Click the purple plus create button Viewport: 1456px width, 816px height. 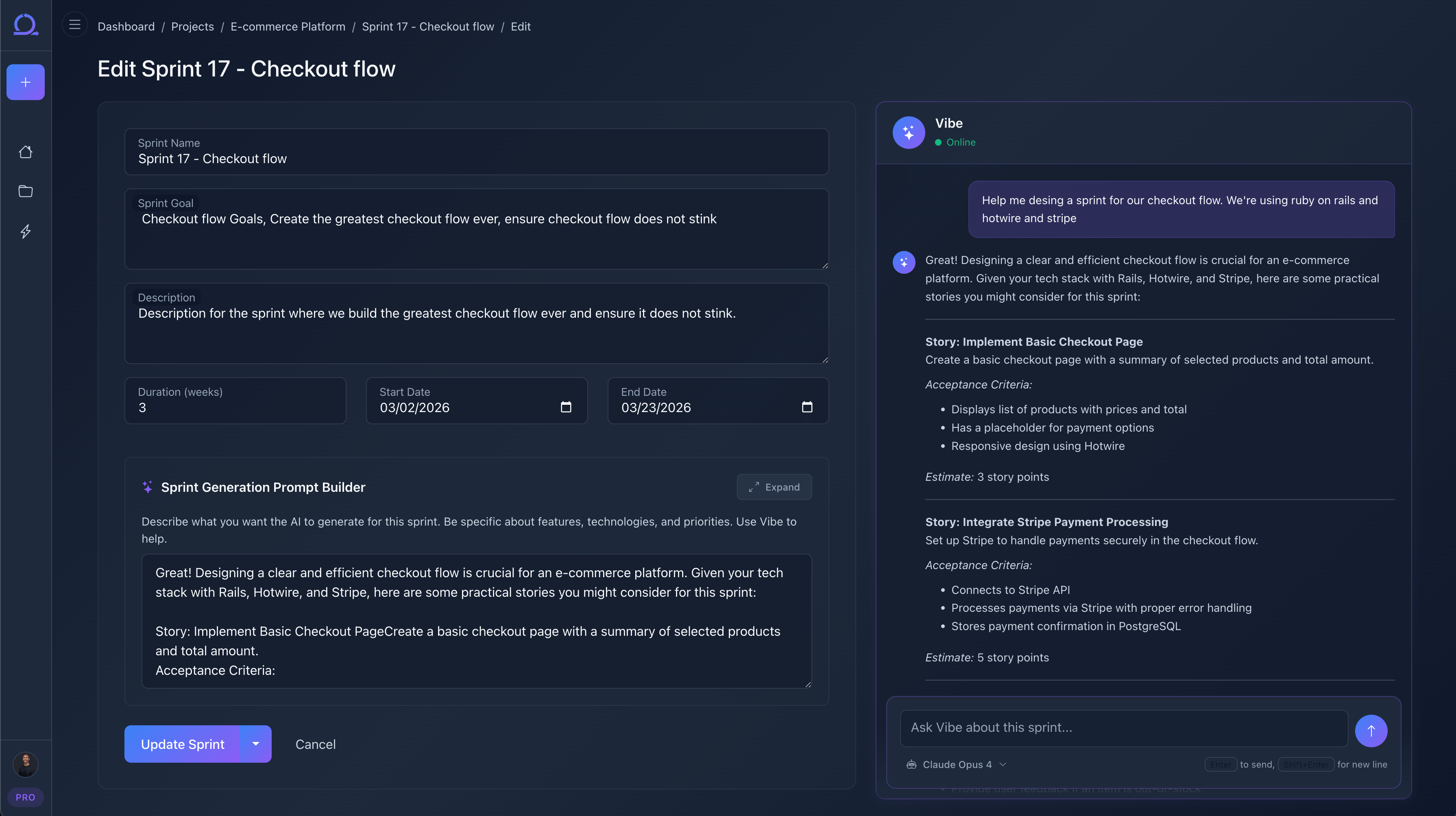click(x=26, y=81)
